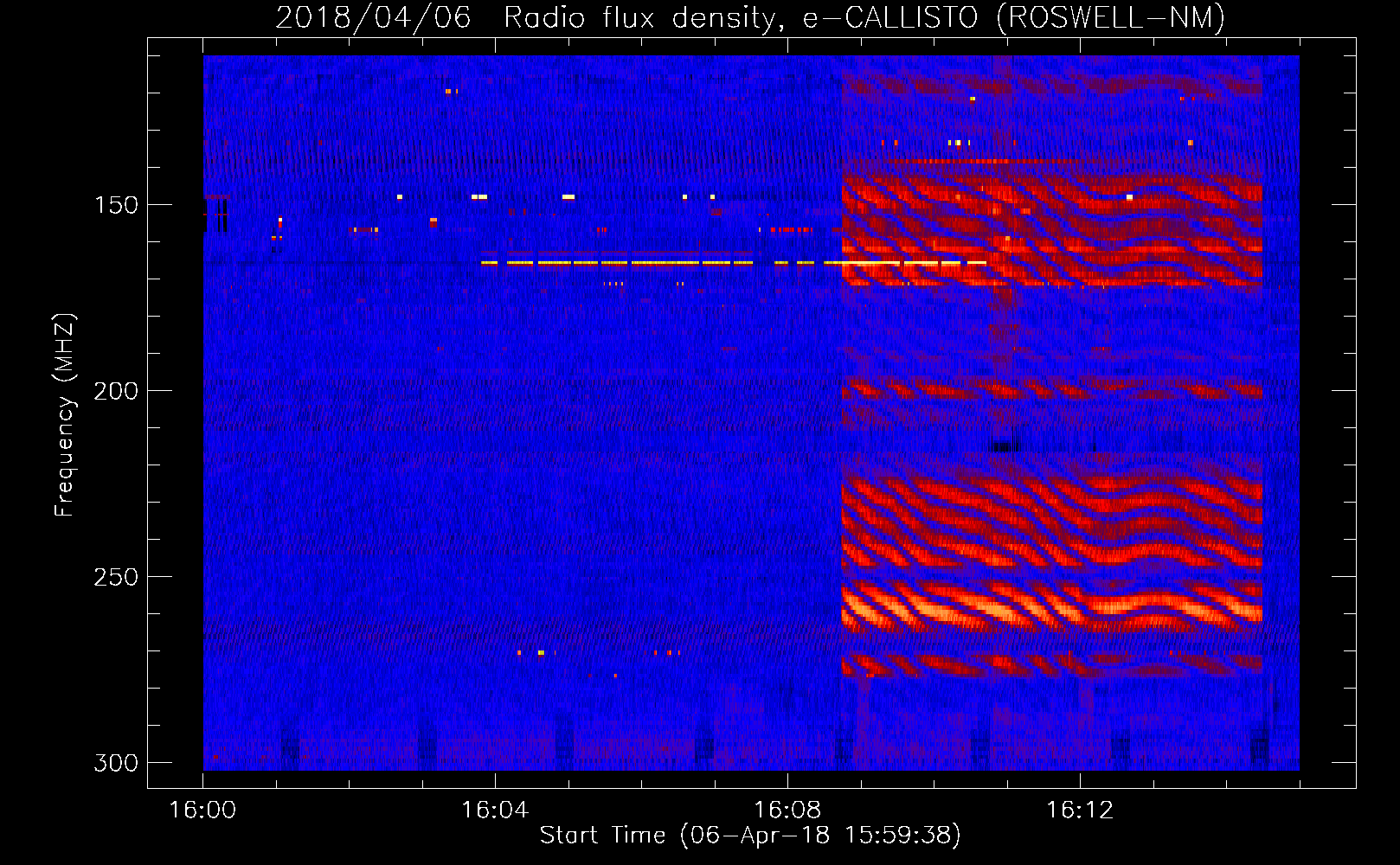Click the 16:00 time tick label

[x=202, y=811]
